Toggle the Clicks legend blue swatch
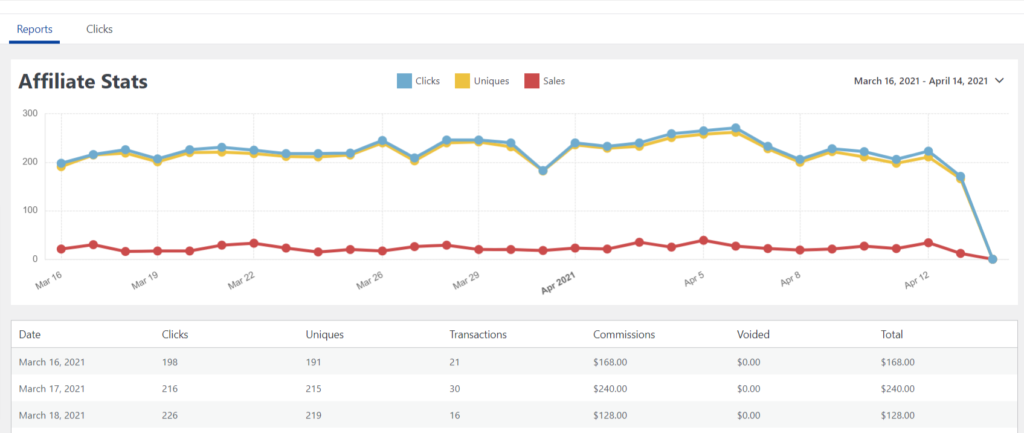Viewport: 1024px width, 433px height. pyautogui.click(x=404, y=81)
